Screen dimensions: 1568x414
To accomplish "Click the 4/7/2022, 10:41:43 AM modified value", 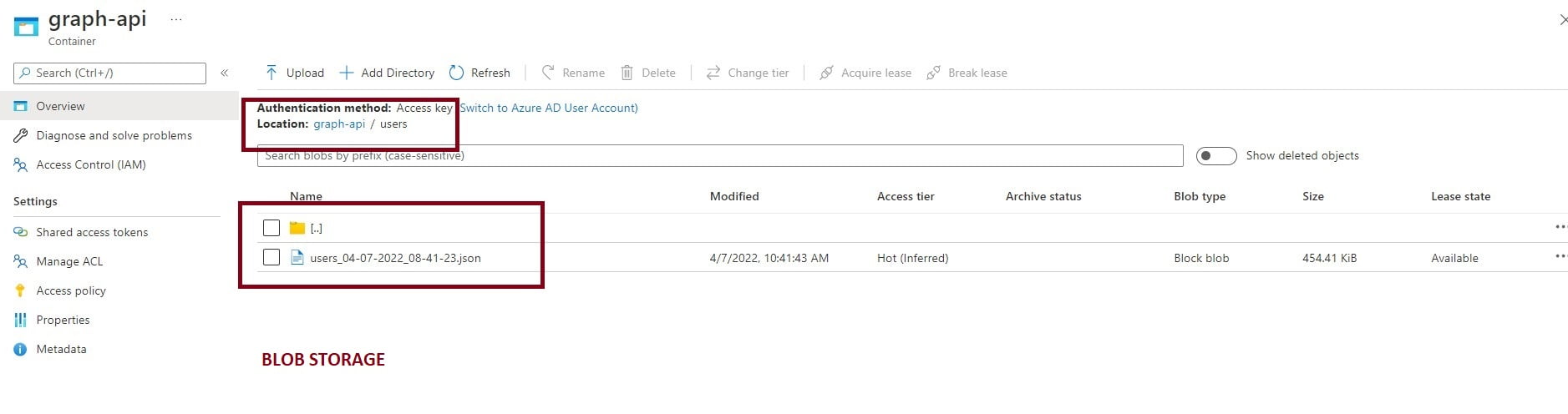I will click(x=769, y=258).
